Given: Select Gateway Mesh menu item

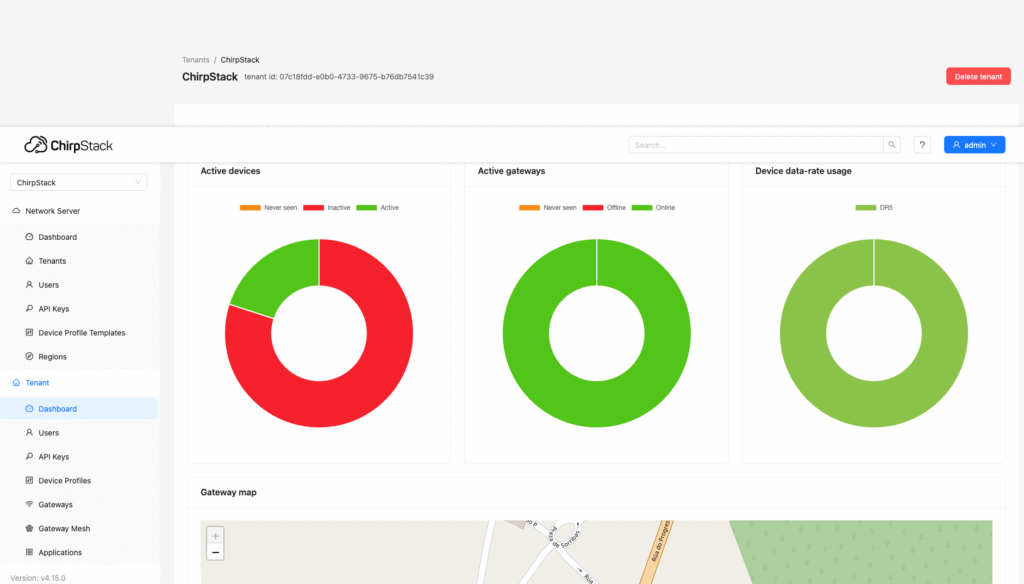Looking at the screenshot, I should 66,529.
